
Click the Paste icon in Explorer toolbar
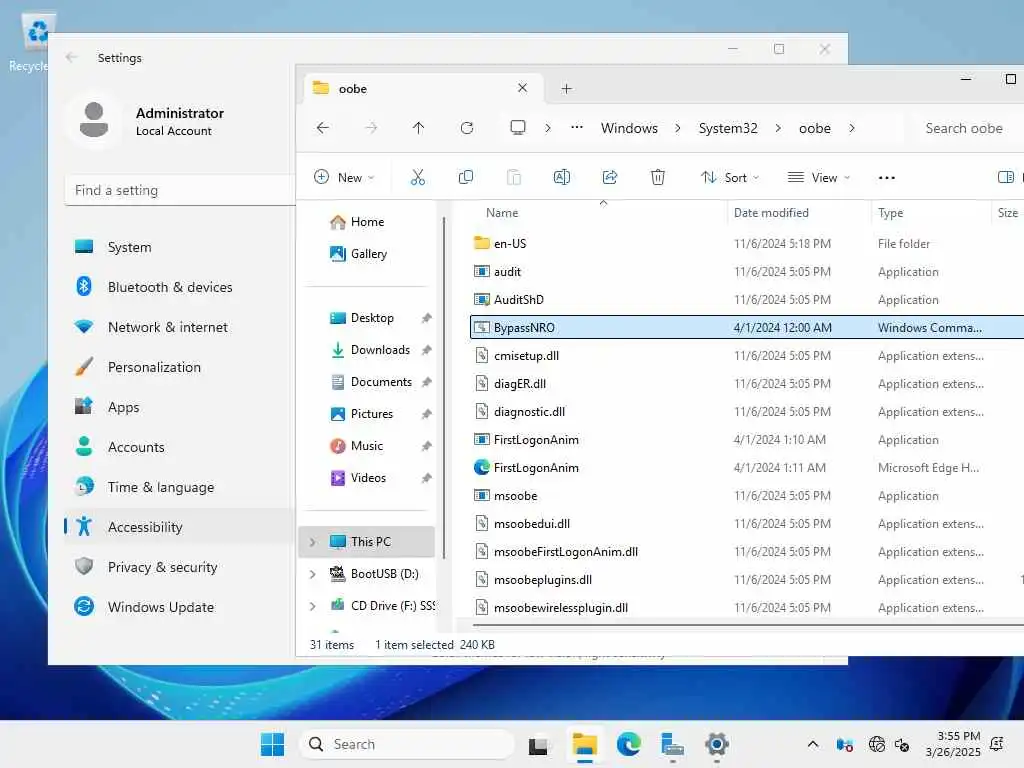[x=514, y=177]
